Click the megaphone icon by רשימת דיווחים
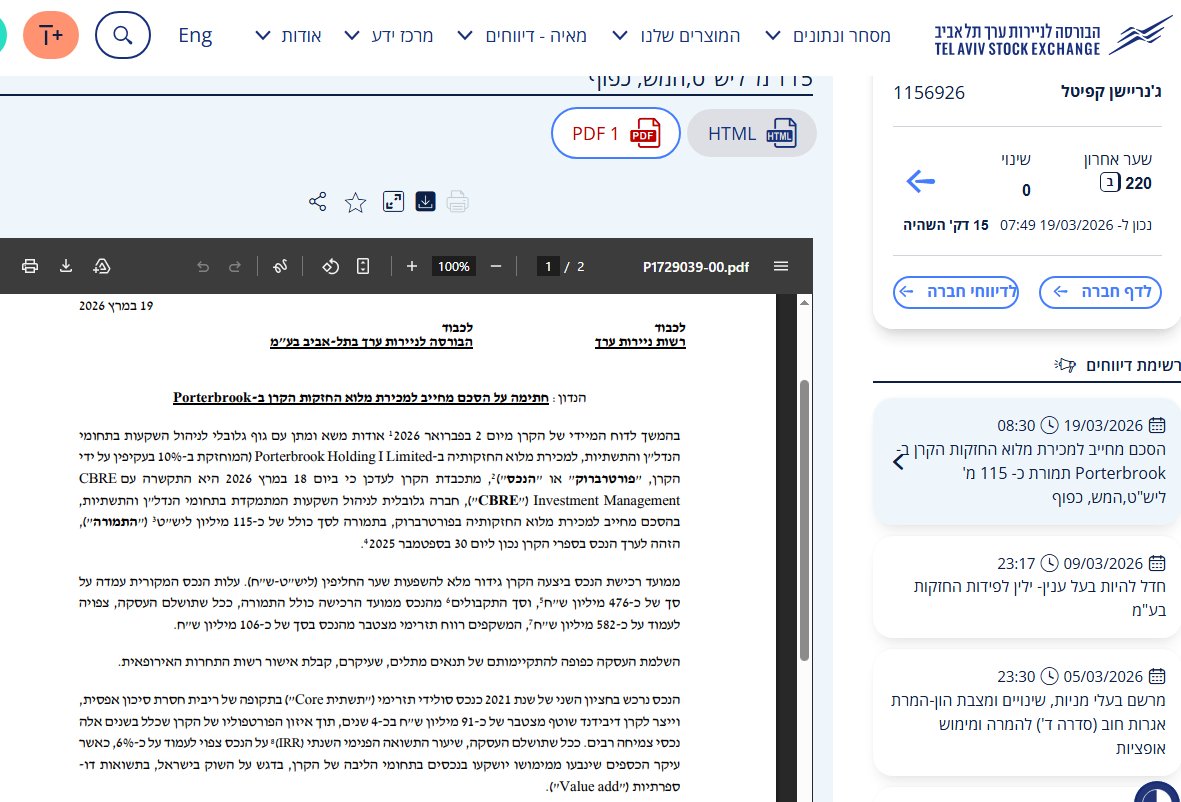 (x=1065, y=365)
